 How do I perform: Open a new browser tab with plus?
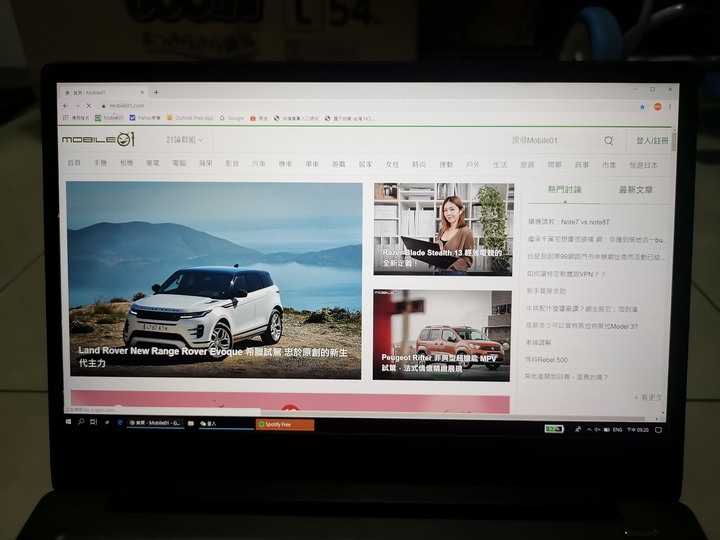[x=157, y=92]
